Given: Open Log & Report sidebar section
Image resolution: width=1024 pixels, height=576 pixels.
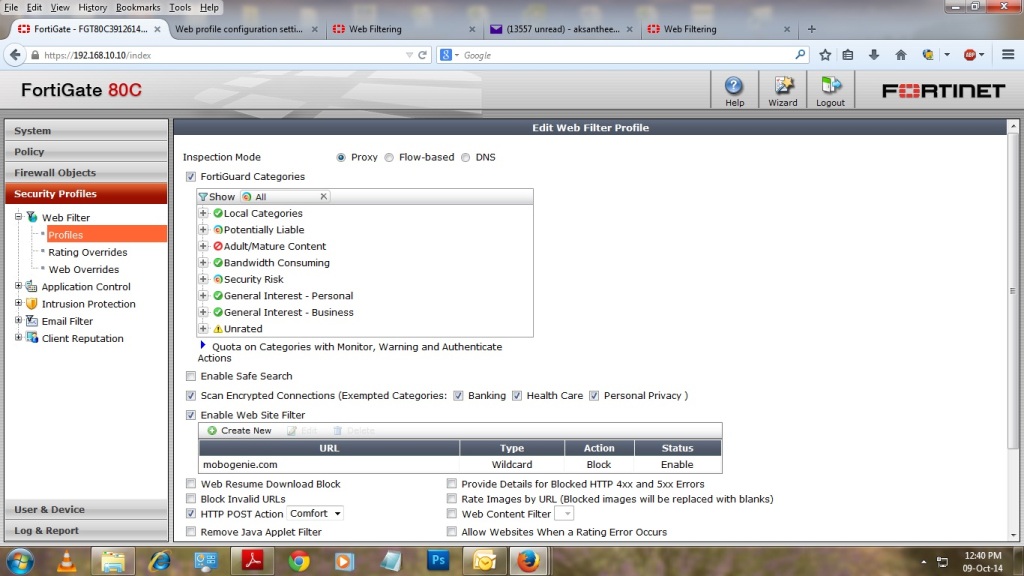Looking at the screenshot, I should 86,530.
